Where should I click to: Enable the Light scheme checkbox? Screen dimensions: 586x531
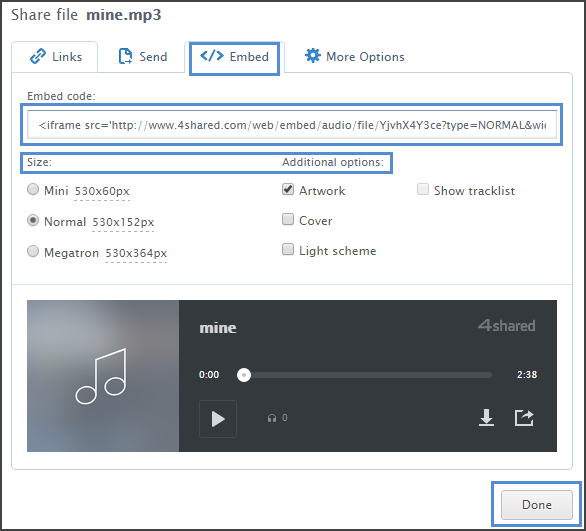point(288,249)
